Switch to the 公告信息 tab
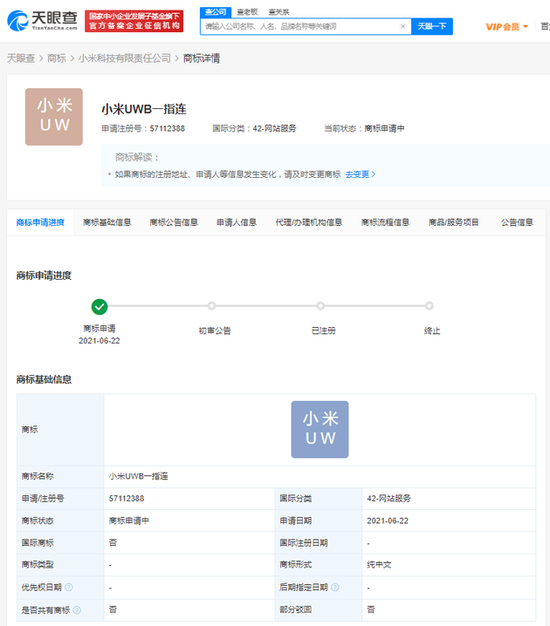The height and width of the screenshot is (626, 550). [x=517, y=222]
